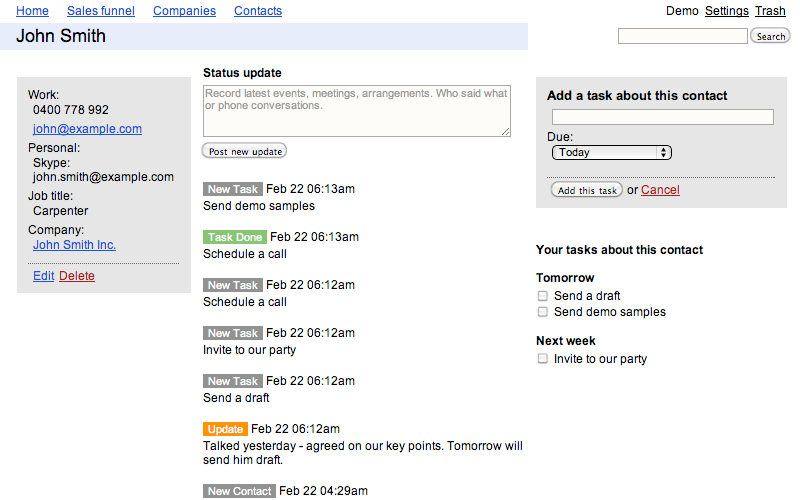
Task: Open the Home navigation link
Action: (x=32, y=11)
